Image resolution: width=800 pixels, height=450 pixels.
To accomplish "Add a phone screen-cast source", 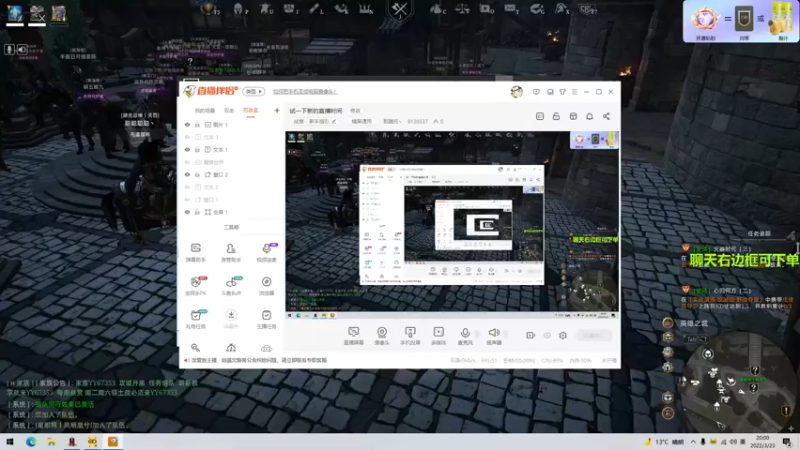I will point(410,336).
